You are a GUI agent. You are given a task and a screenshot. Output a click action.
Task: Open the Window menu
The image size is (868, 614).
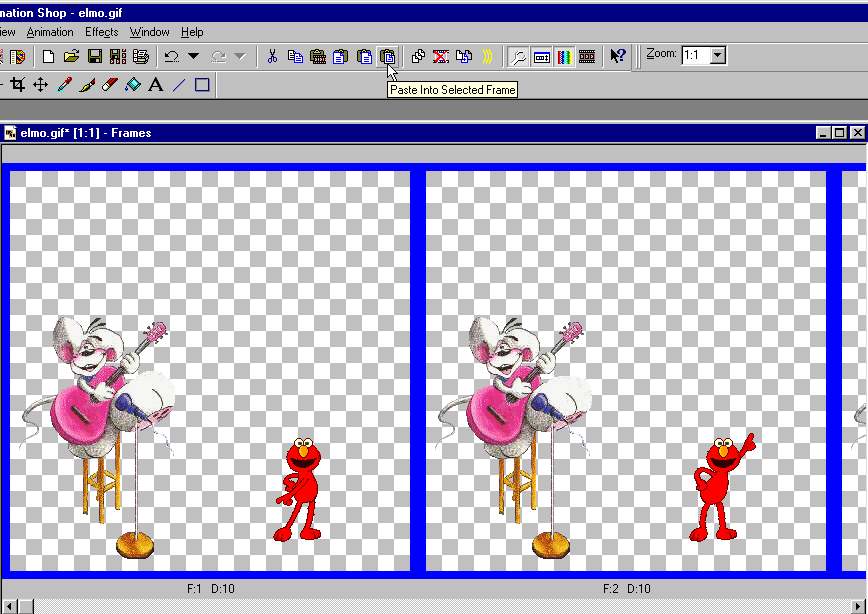coord(149,32)
